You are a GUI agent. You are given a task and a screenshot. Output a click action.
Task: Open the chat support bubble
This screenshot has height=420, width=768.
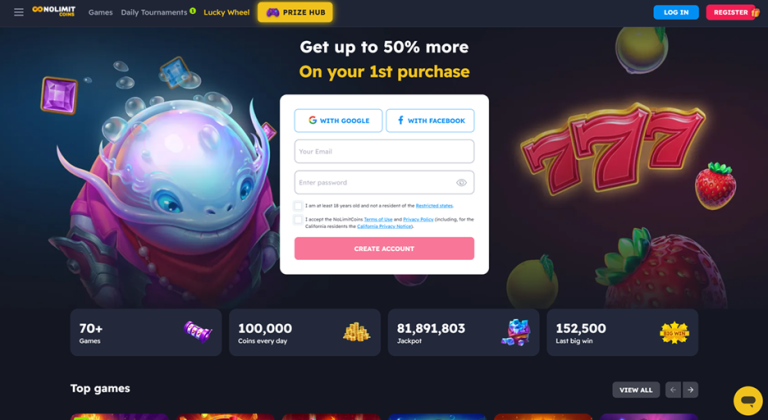coord(748,400)
